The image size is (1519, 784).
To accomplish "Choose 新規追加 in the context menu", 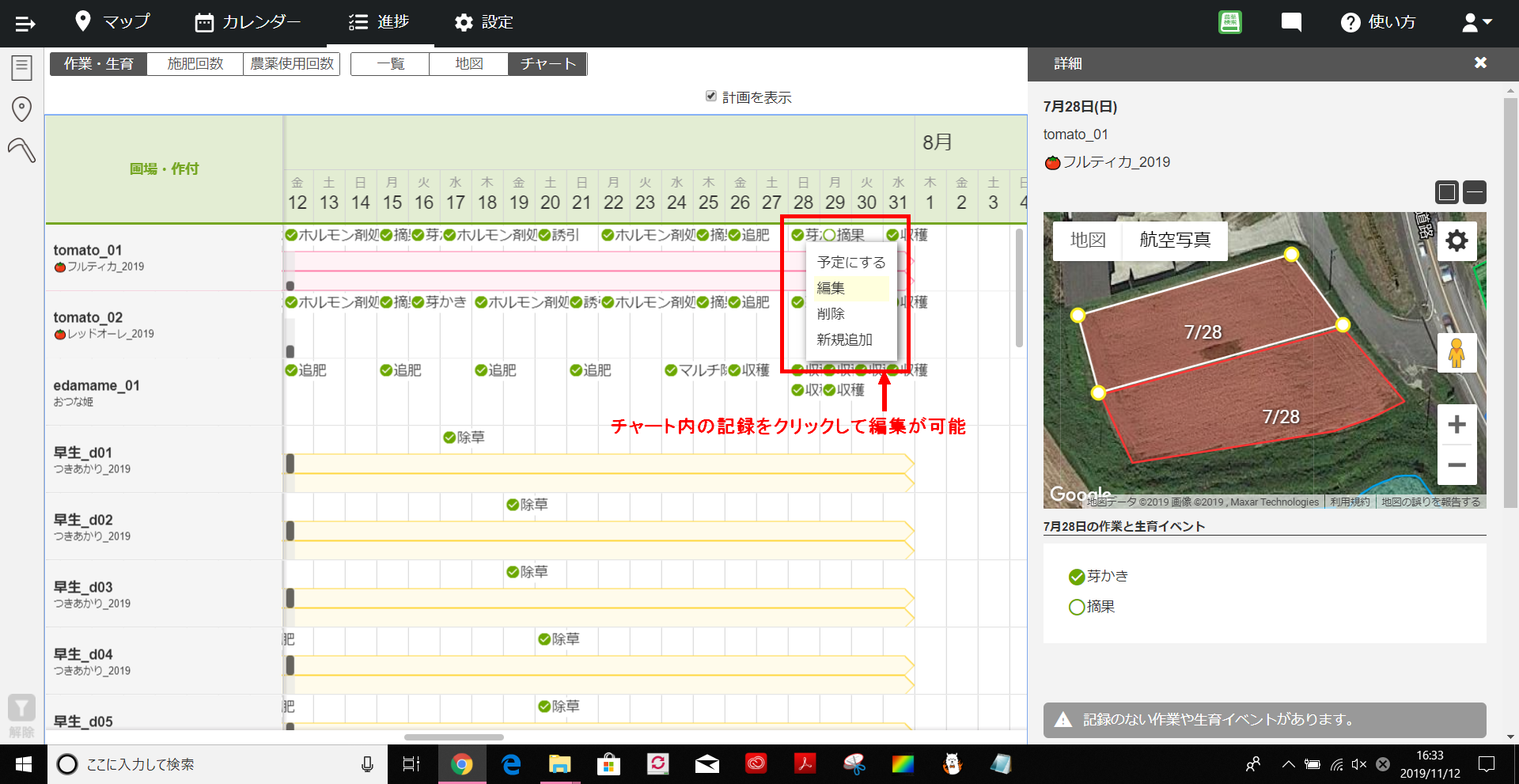I will 851,339.
